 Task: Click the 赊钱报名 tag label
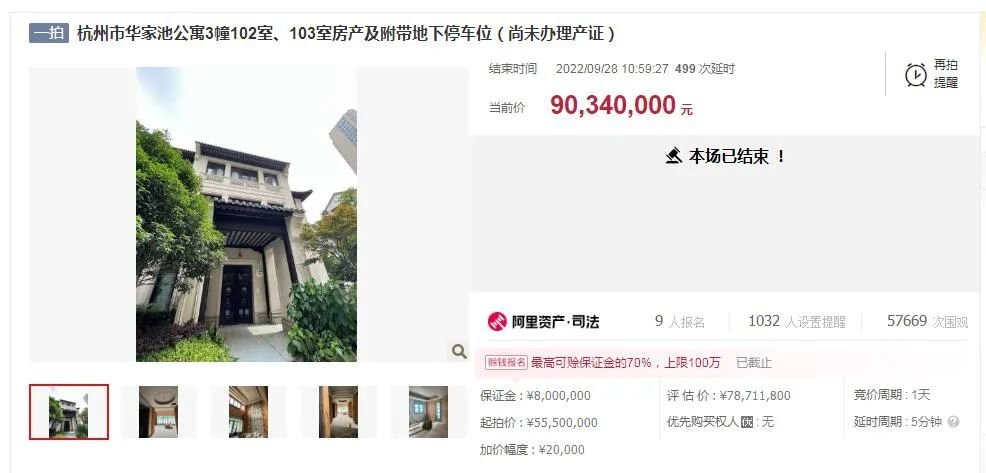coord(506,362)
